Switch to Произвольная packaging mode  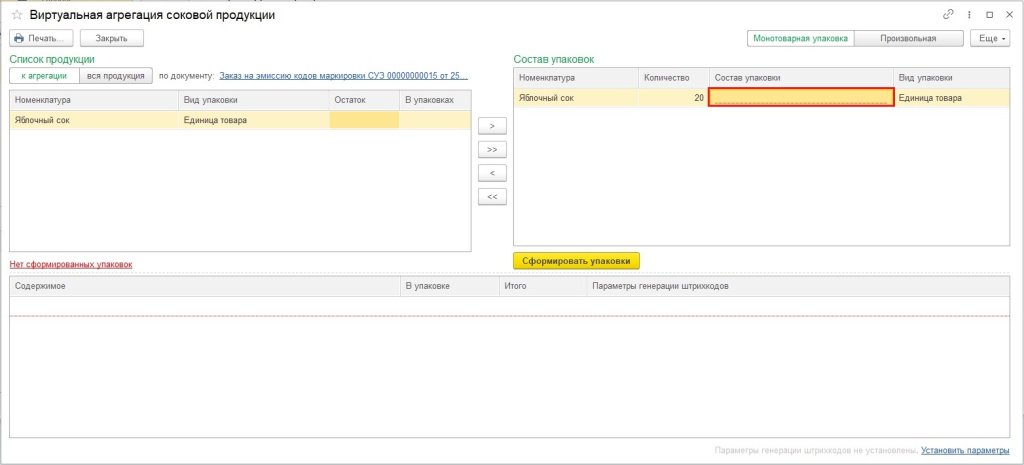[908, 38]
